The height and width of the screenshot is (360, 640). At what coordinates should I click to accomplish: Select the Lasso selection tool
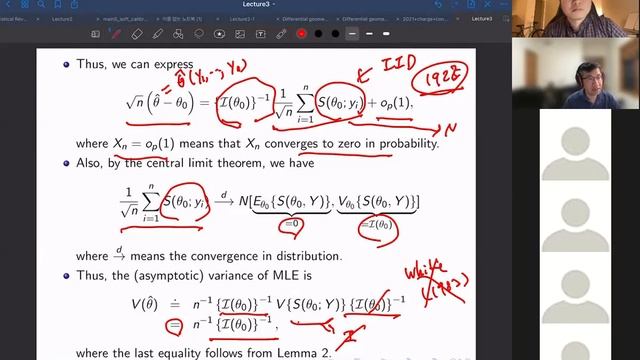coord(199,34)
